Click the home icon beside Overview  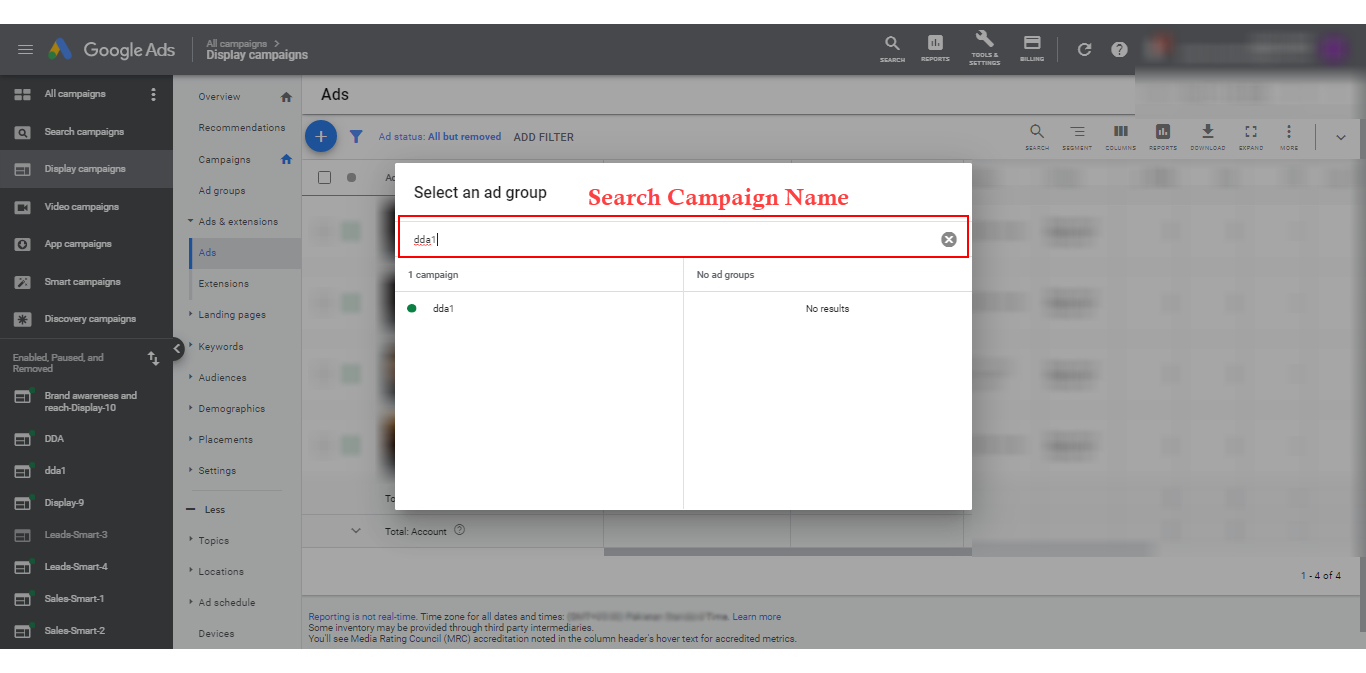click(286, 97)
